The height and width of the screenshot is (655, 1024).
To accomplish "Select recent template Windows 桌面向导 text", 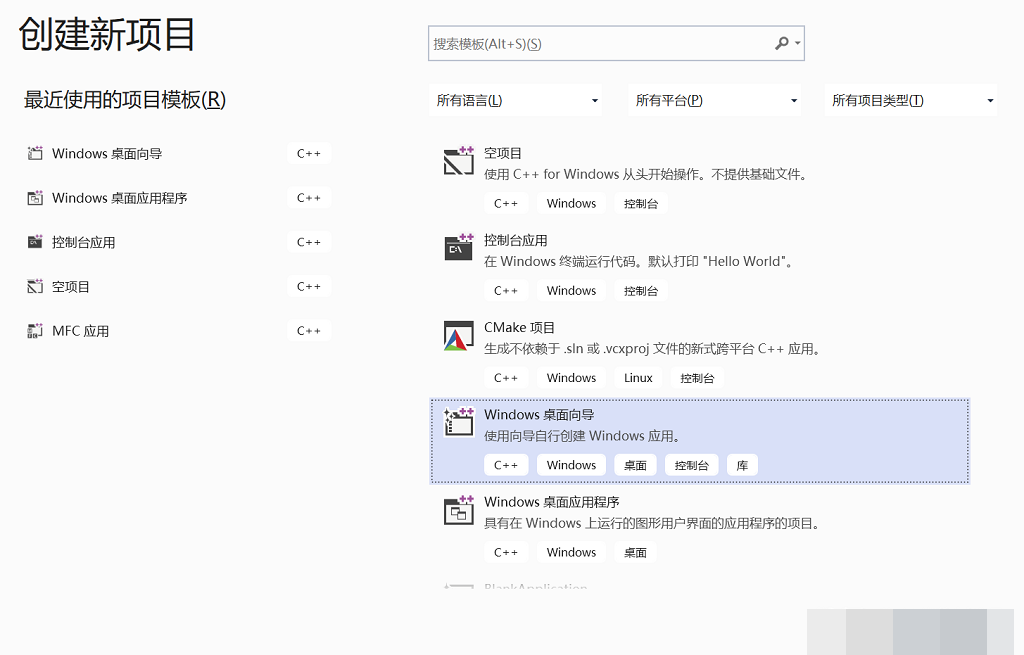I will [107, 153].
